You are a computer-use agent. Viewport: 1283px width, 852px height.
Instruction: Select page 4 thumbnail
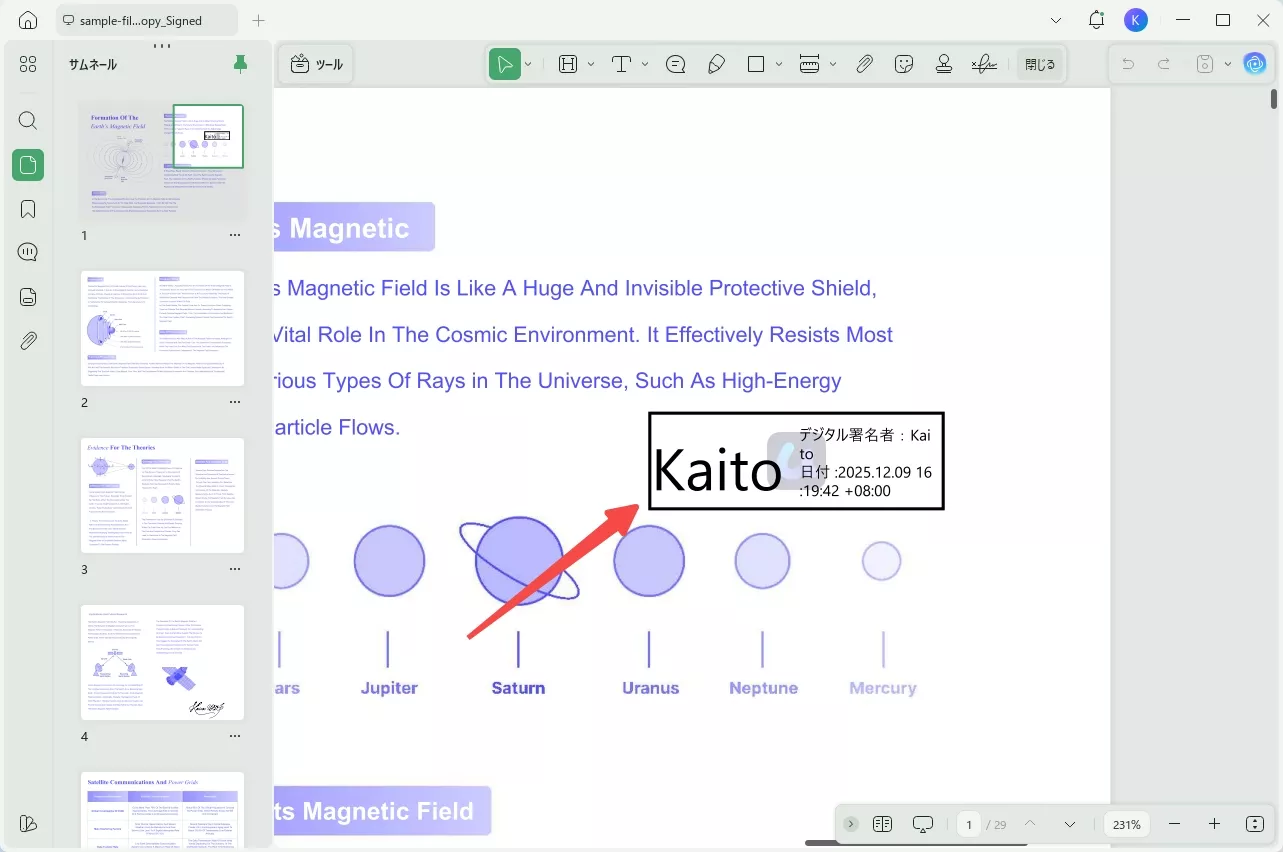162,662
